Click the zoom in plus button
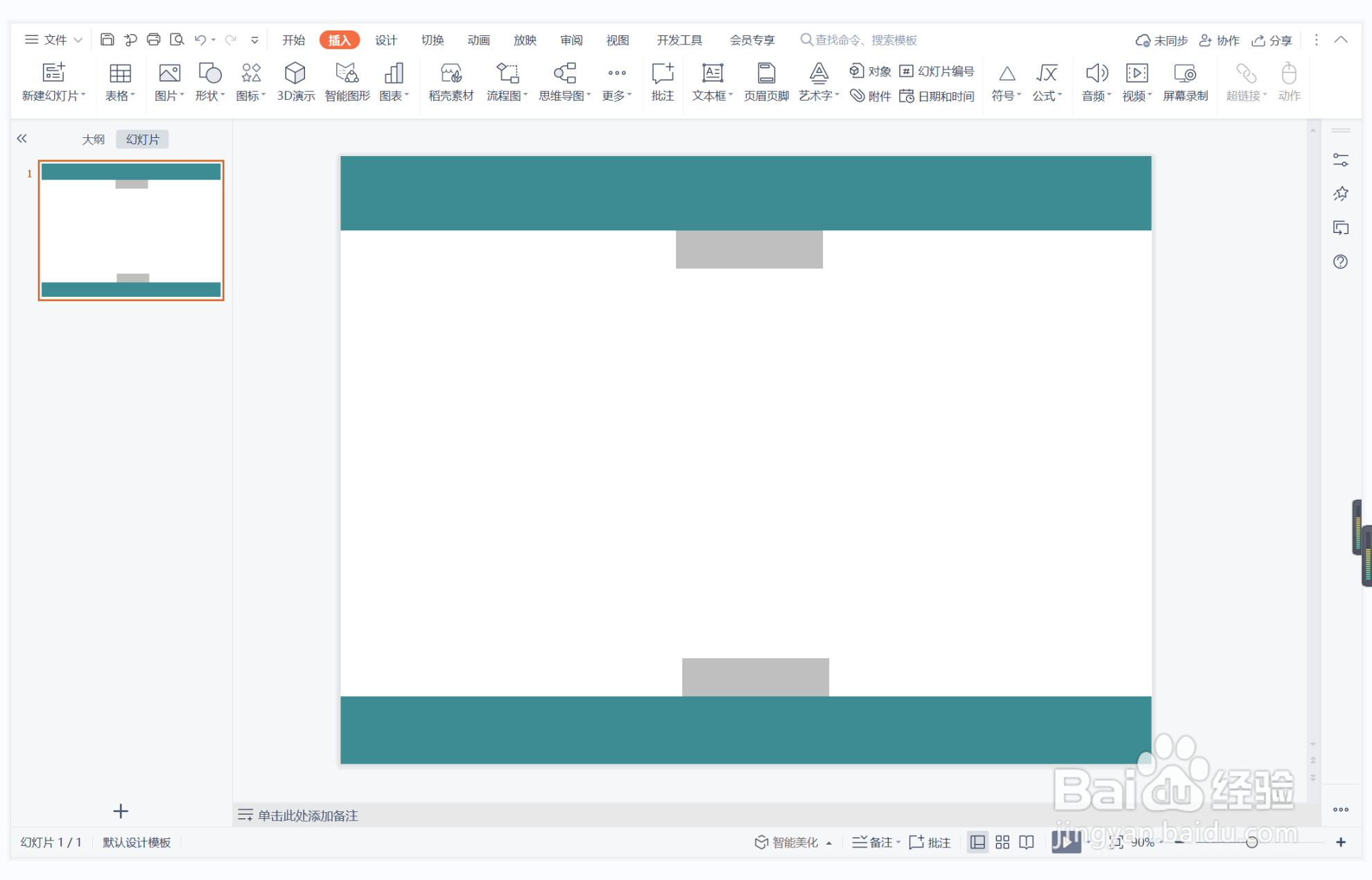 pos(1341,842)
